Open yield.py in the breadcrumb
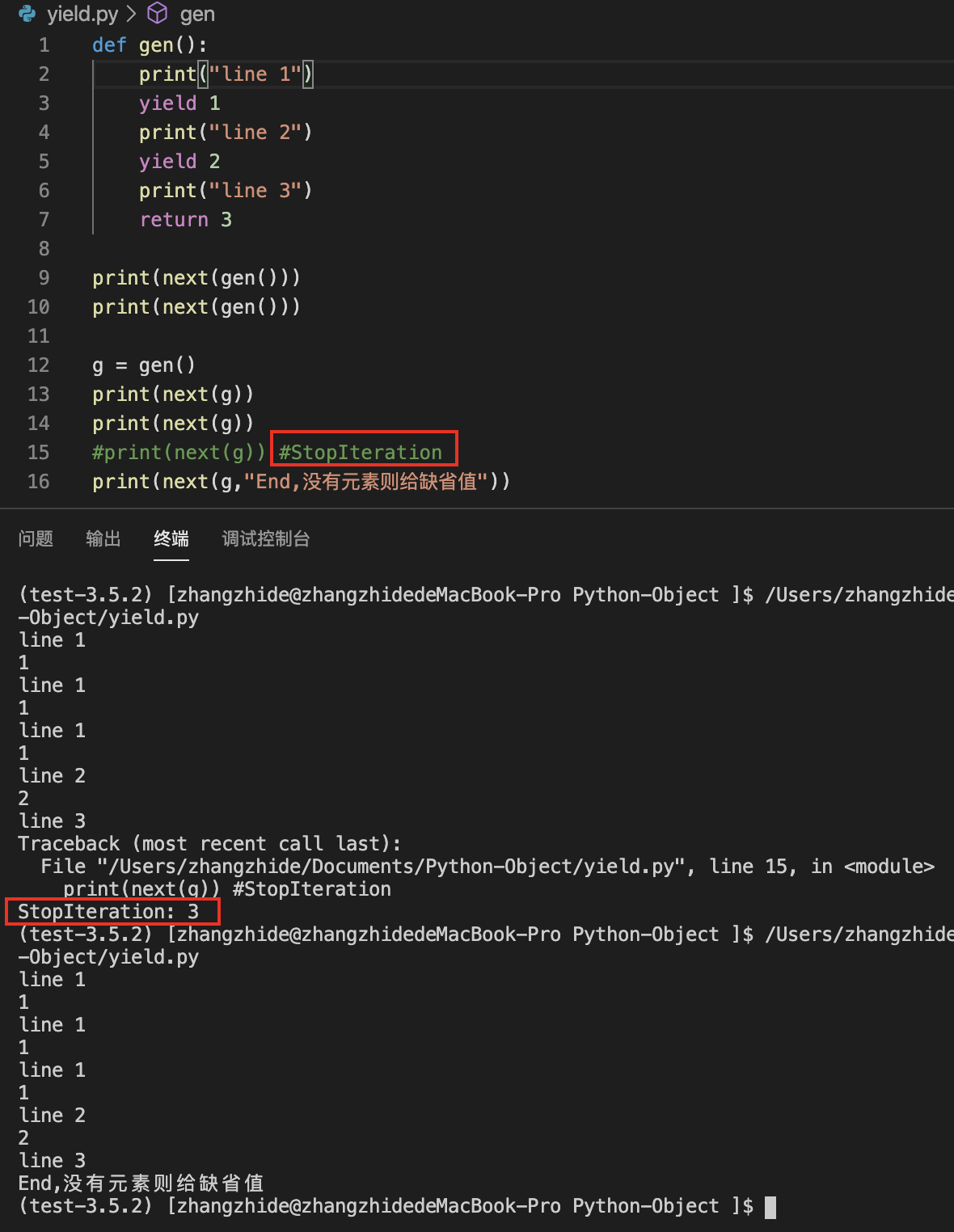The height and width of the screenshot is (1232, 954). pyautogui.click(x=82, y=14)
